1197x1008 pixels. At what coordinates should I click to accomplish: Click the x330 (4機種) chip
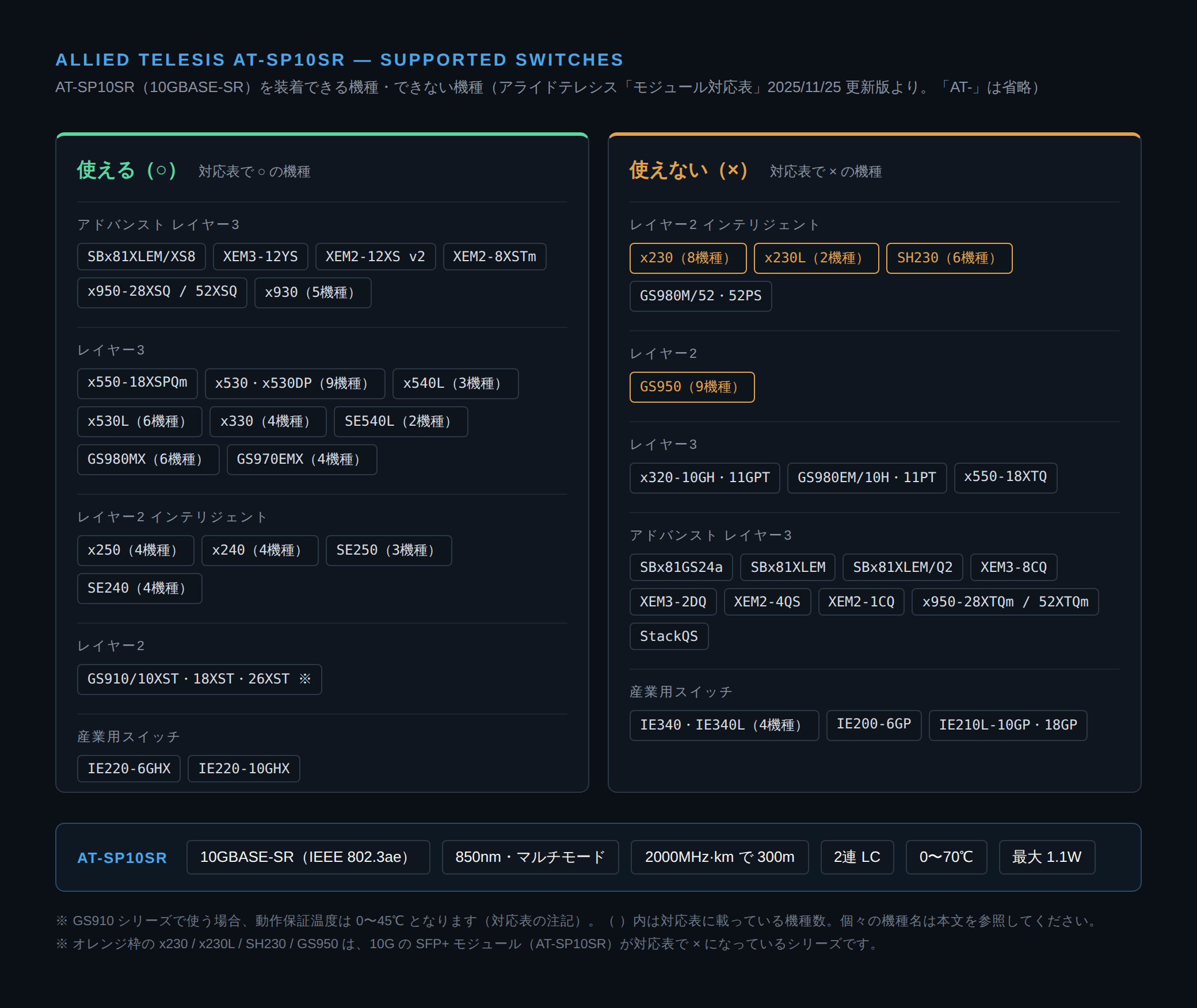268,421
